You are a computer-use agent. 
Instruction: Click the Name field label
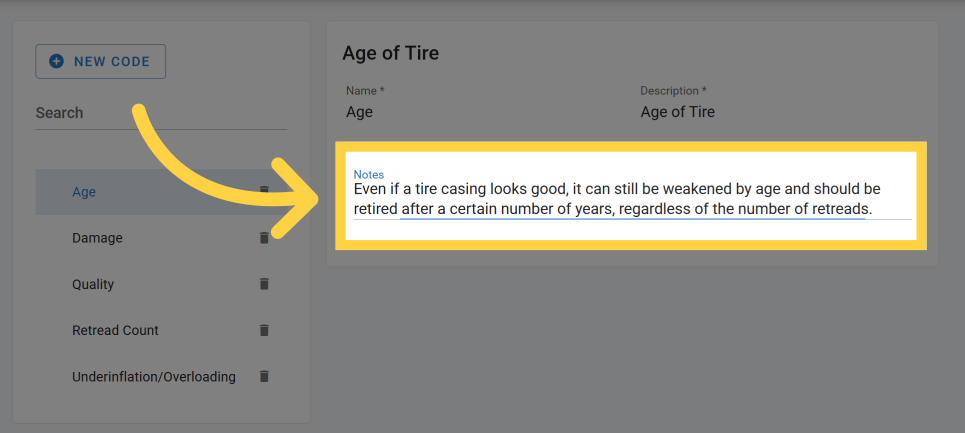[x=365, y=91]
